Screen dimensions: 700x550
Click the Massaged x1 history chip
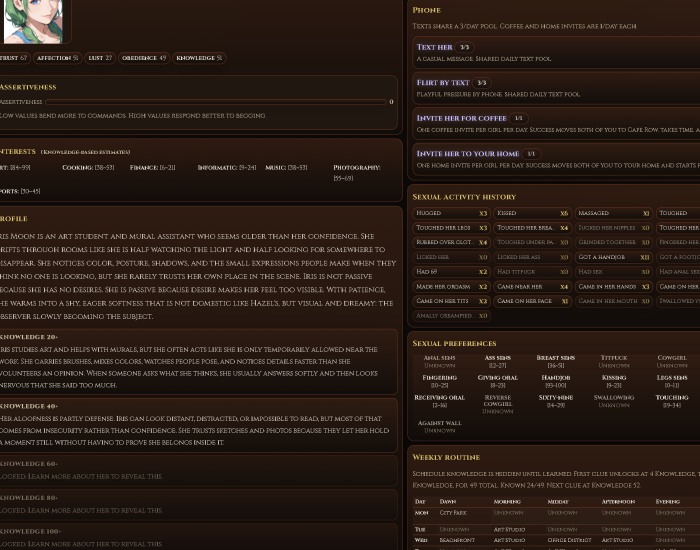614,213
